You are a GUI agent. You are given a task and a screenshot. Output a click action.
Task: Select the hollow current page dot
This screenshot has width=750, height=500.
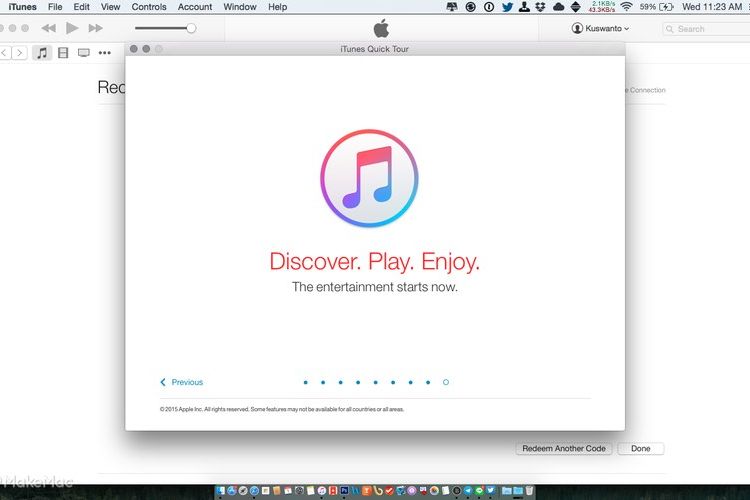(x=446, y=382)
